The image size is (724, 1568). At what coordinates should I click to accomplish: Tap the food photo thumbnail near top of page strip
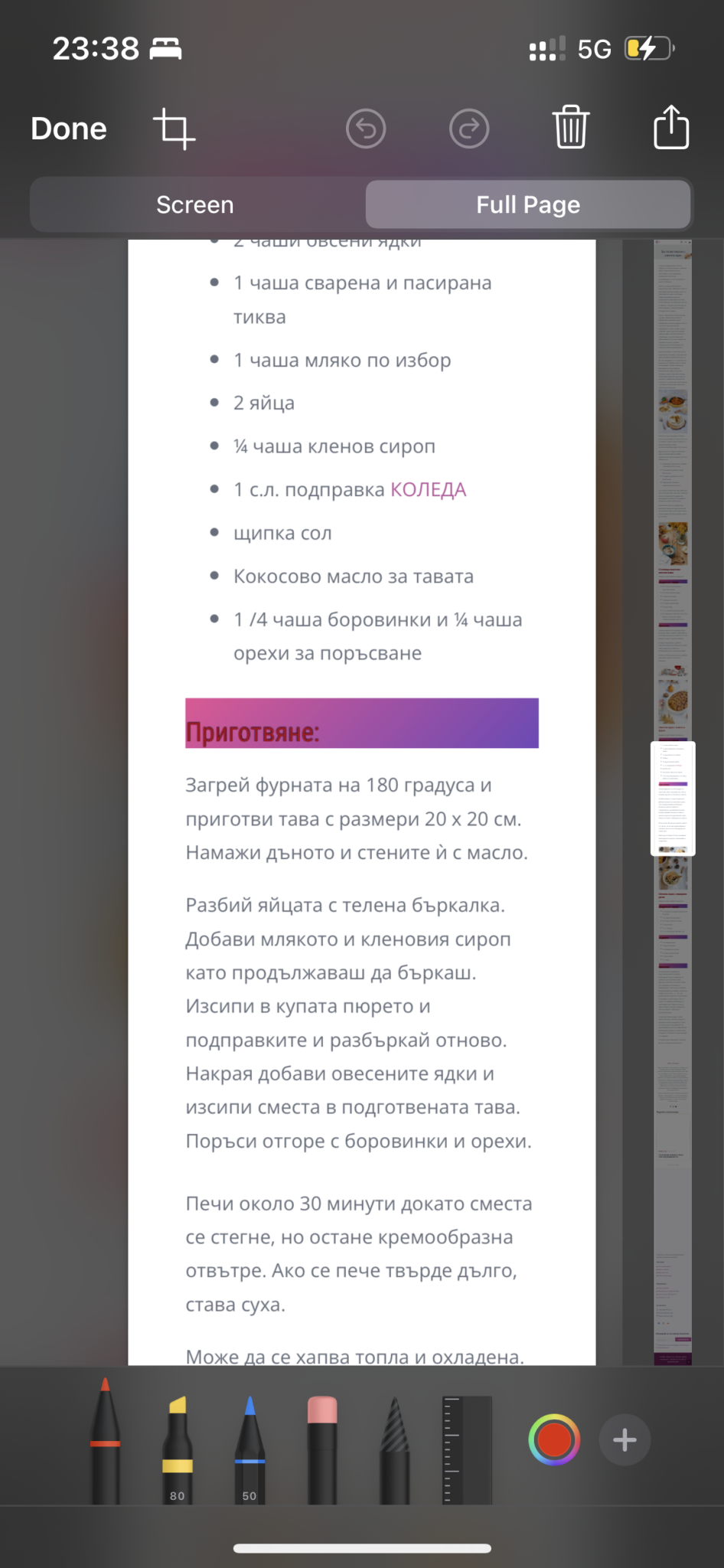[673, 412]
